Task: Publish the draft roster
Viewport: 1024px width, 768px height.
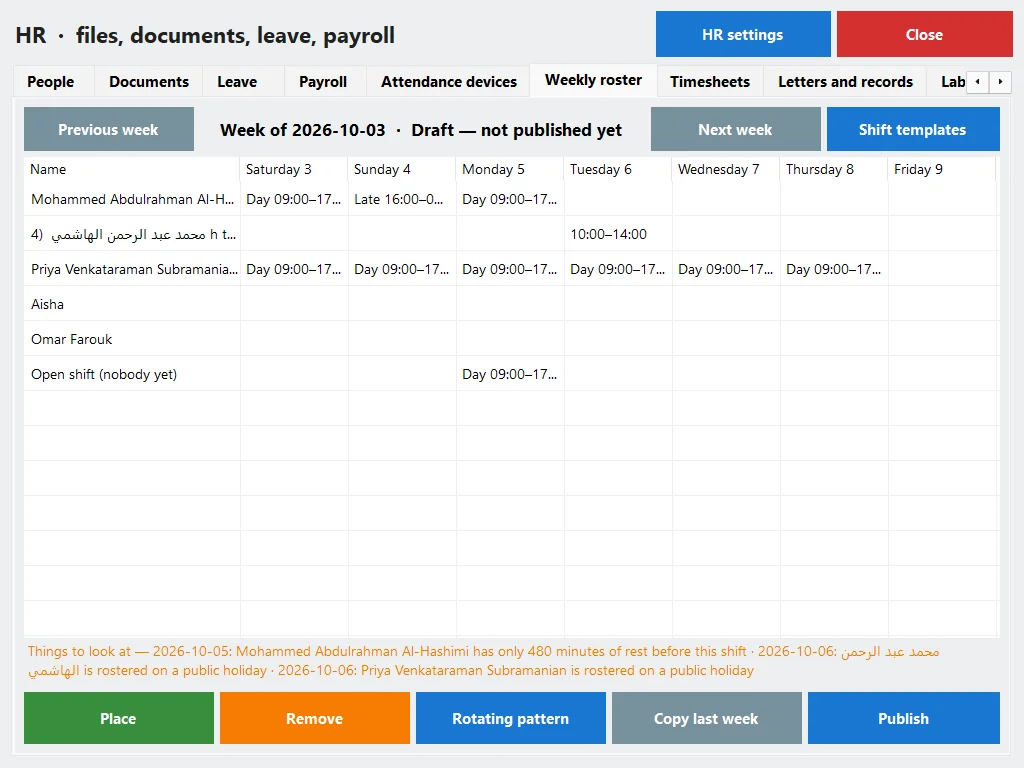Action: coord(904,718)
